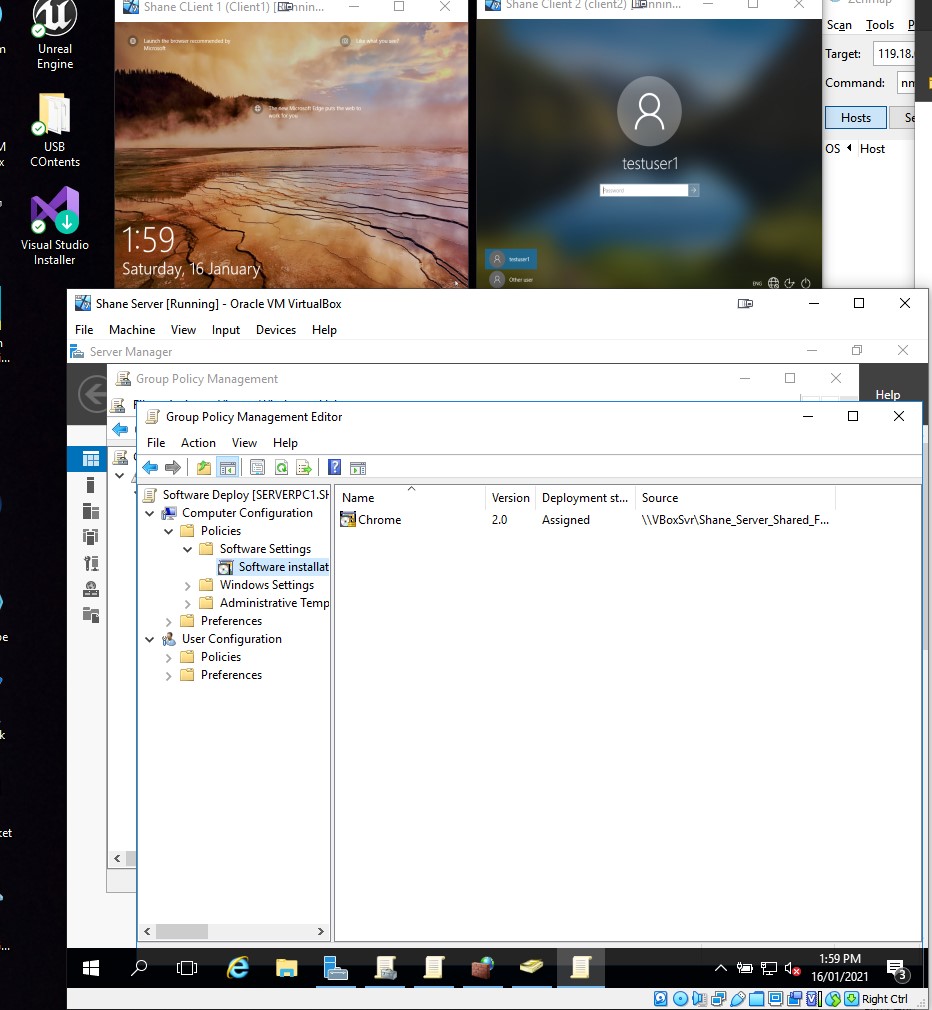Click the Target field in Zenmap
The image size is (932, 1010).
click(894, 53)
